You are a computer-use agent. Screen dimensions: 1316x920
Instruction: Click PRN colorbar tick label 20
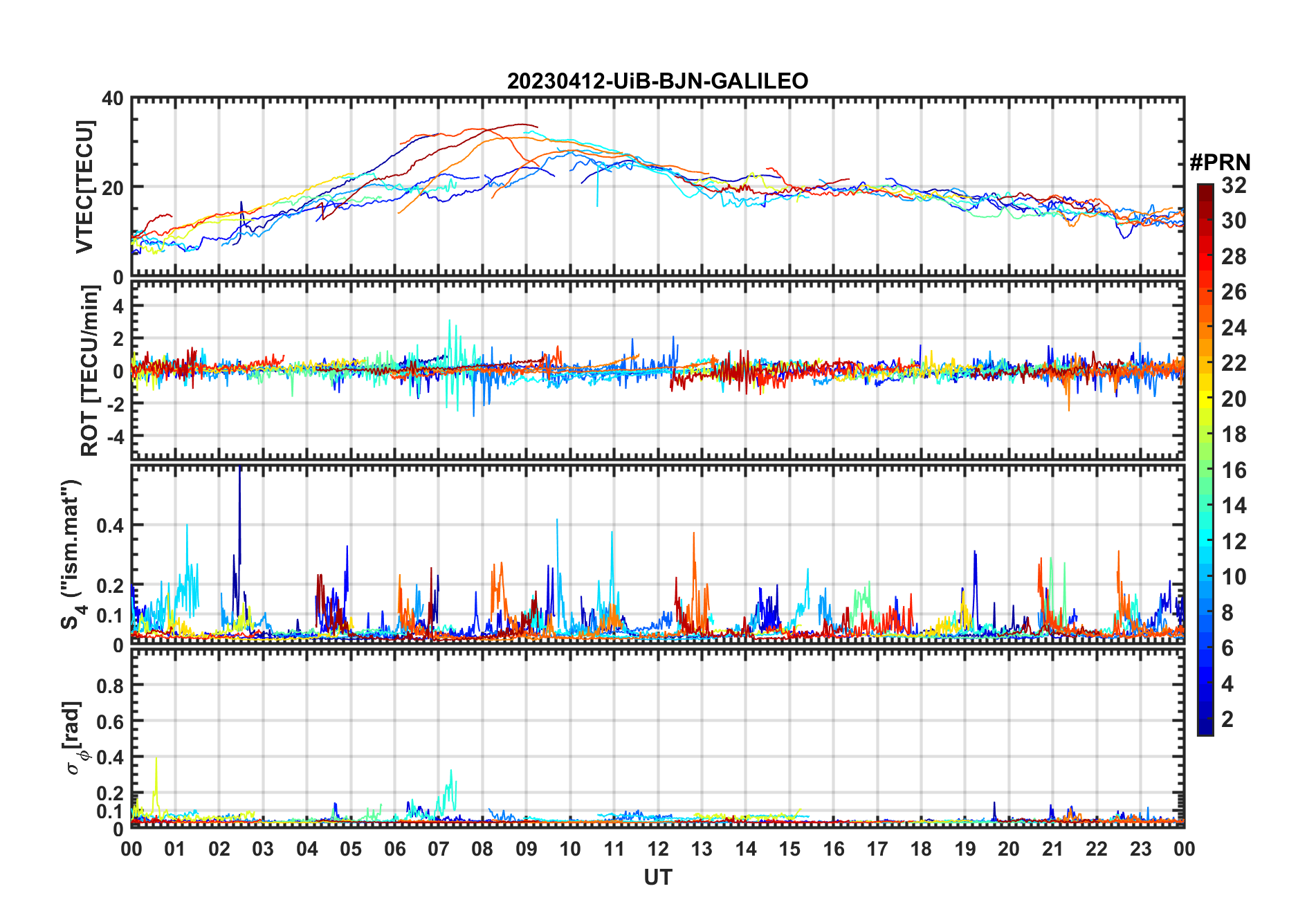(x=1234, y=399)
